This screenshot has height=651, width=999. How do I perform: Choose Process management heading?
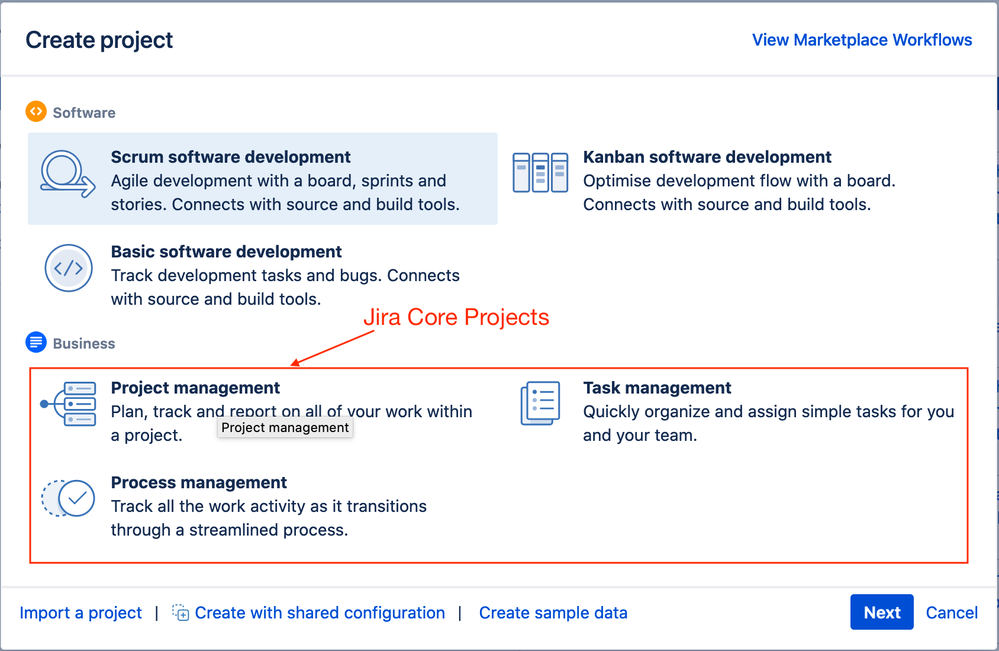199,483
